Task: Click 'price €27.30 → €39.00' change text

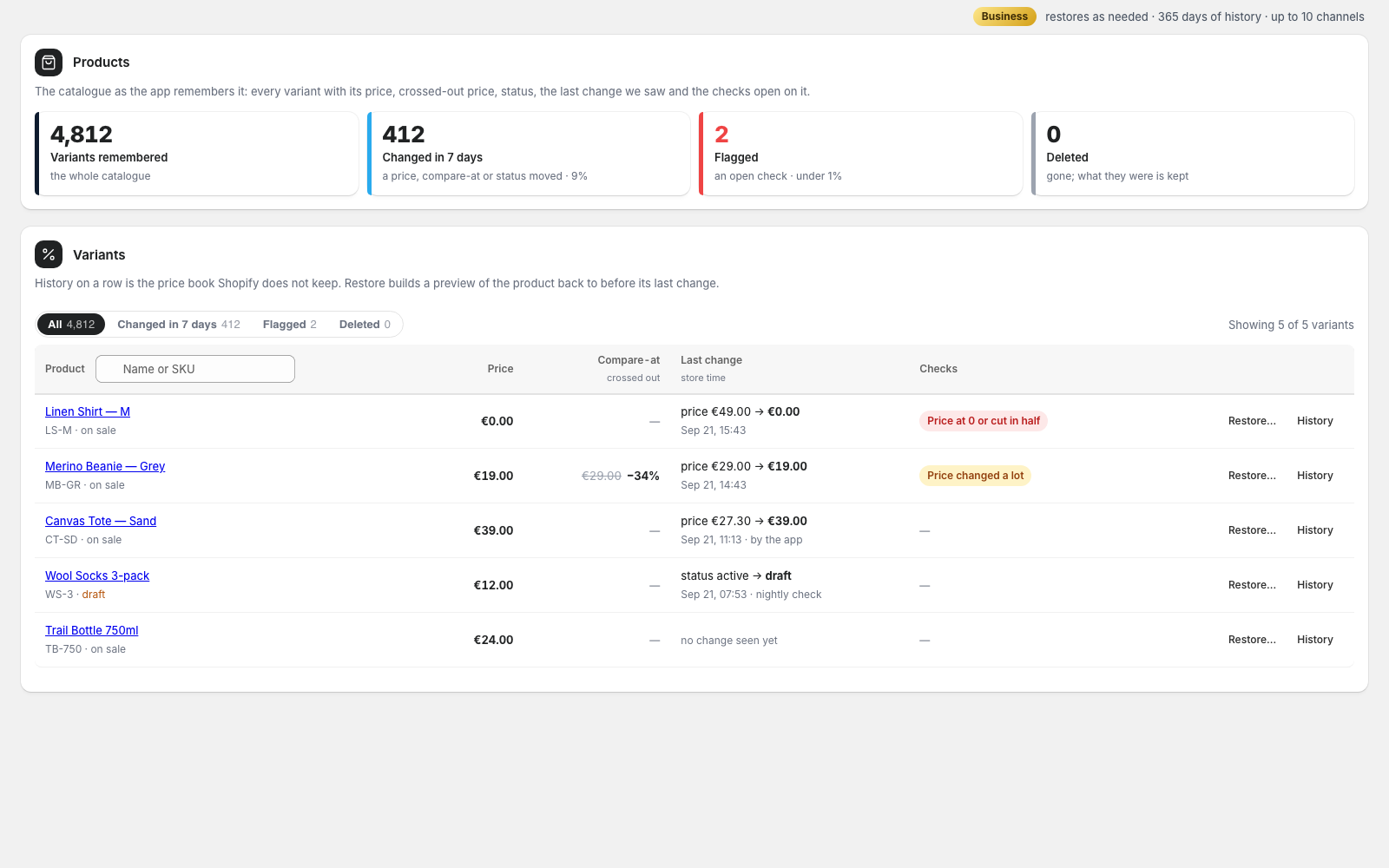Action: tap(744, 521)
